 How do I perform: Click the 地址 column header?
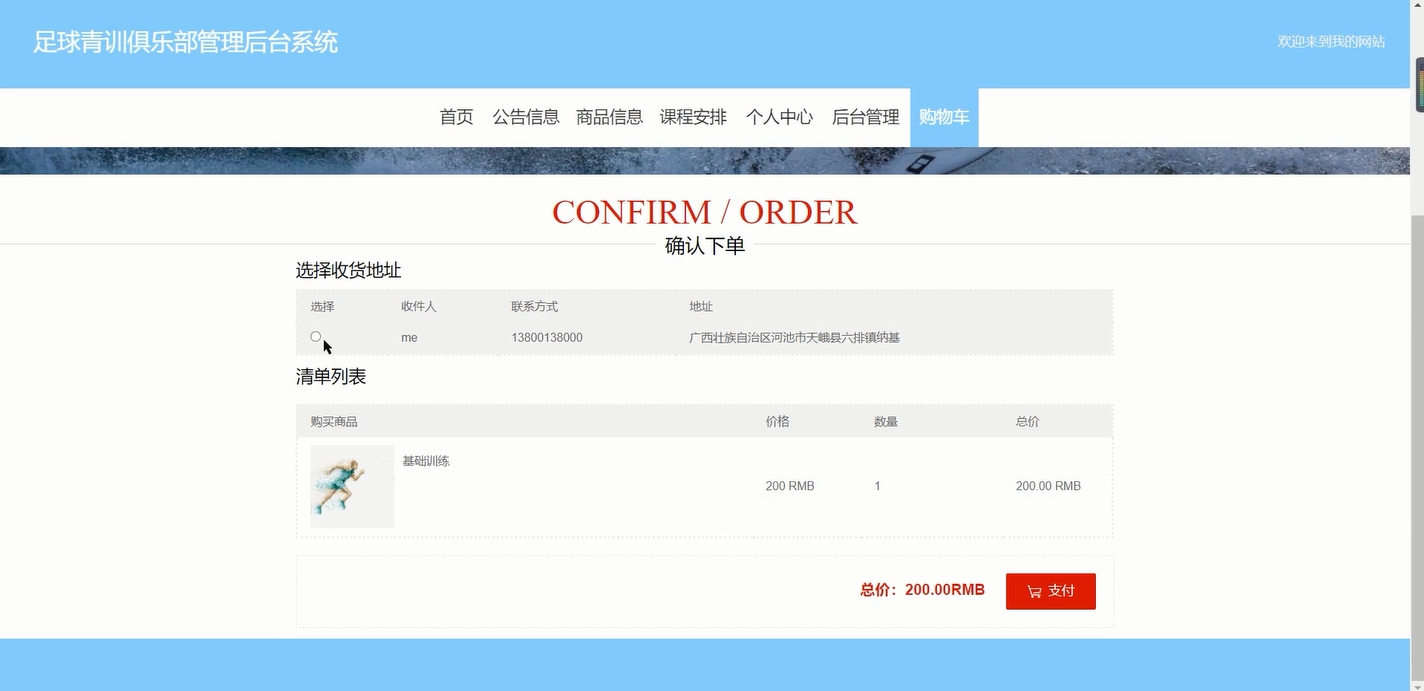[701, 307]
